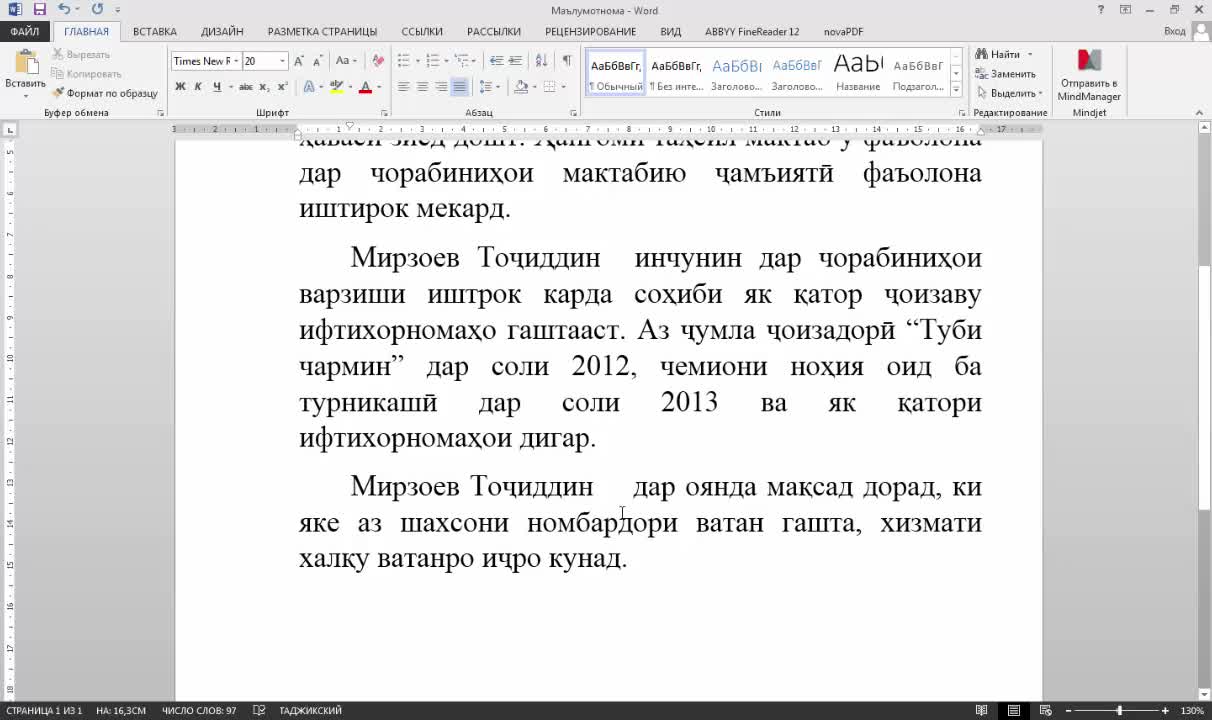Click the Increase Indent icon
This screenshot has width=1212, height=720.
pyautogui.click(x=515, y=61)
